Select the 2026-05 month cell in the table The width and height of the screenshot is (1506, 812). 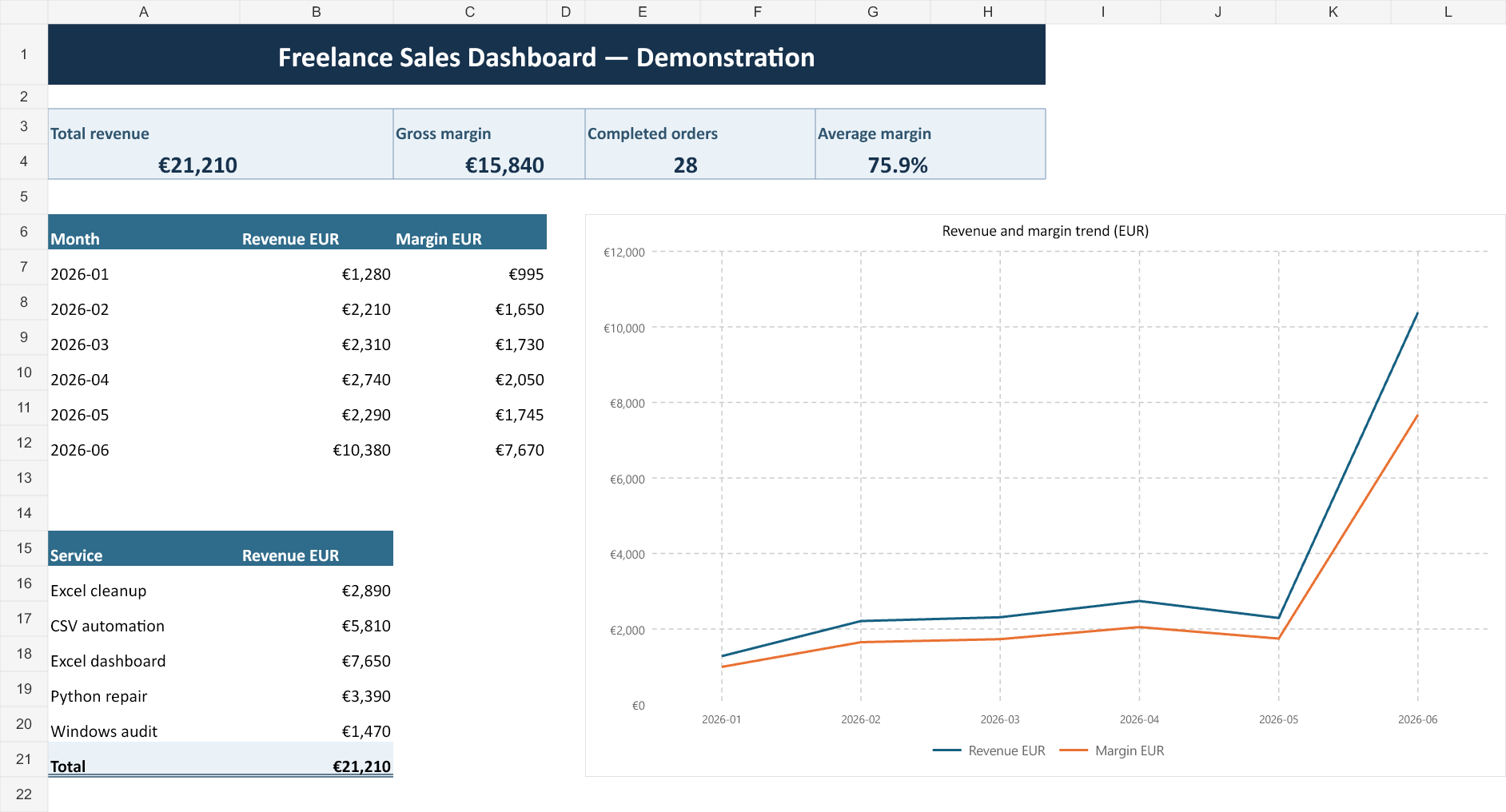click(144, 408)
